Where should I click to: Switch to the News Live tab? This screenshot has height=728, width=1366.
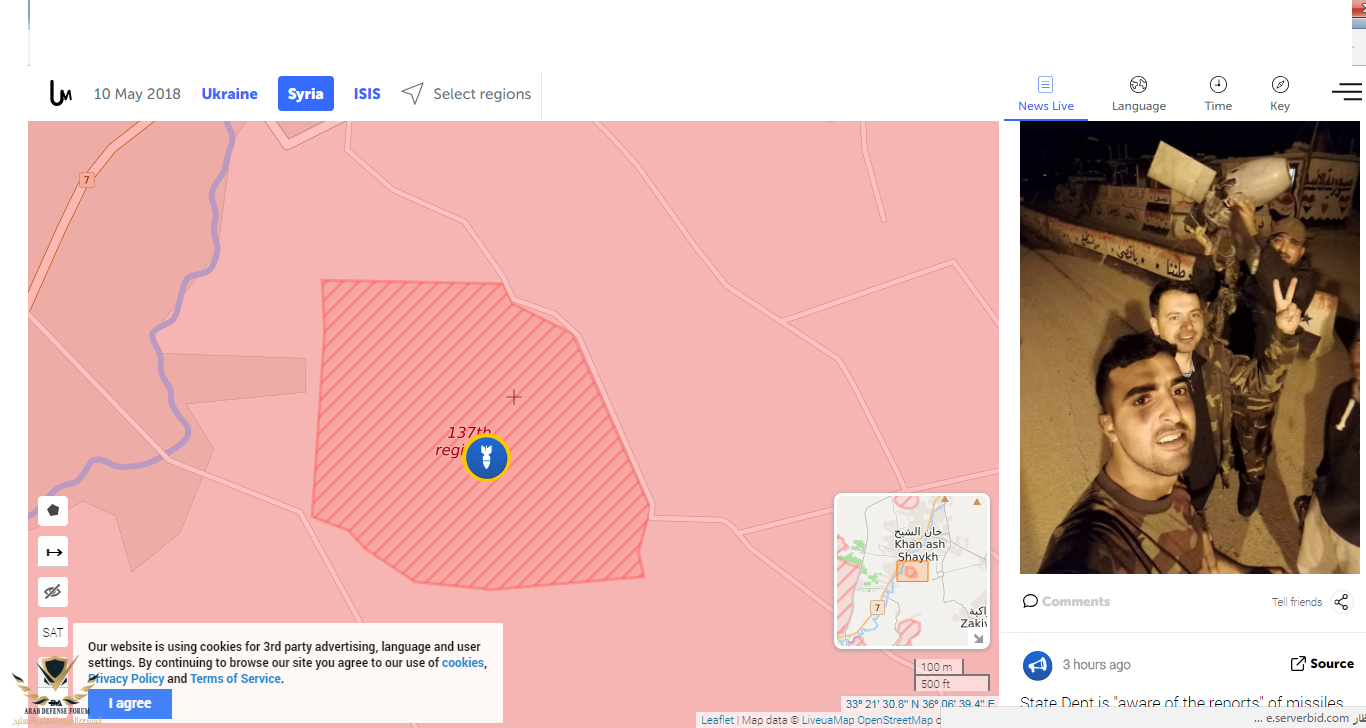(x=1045, y=93)
